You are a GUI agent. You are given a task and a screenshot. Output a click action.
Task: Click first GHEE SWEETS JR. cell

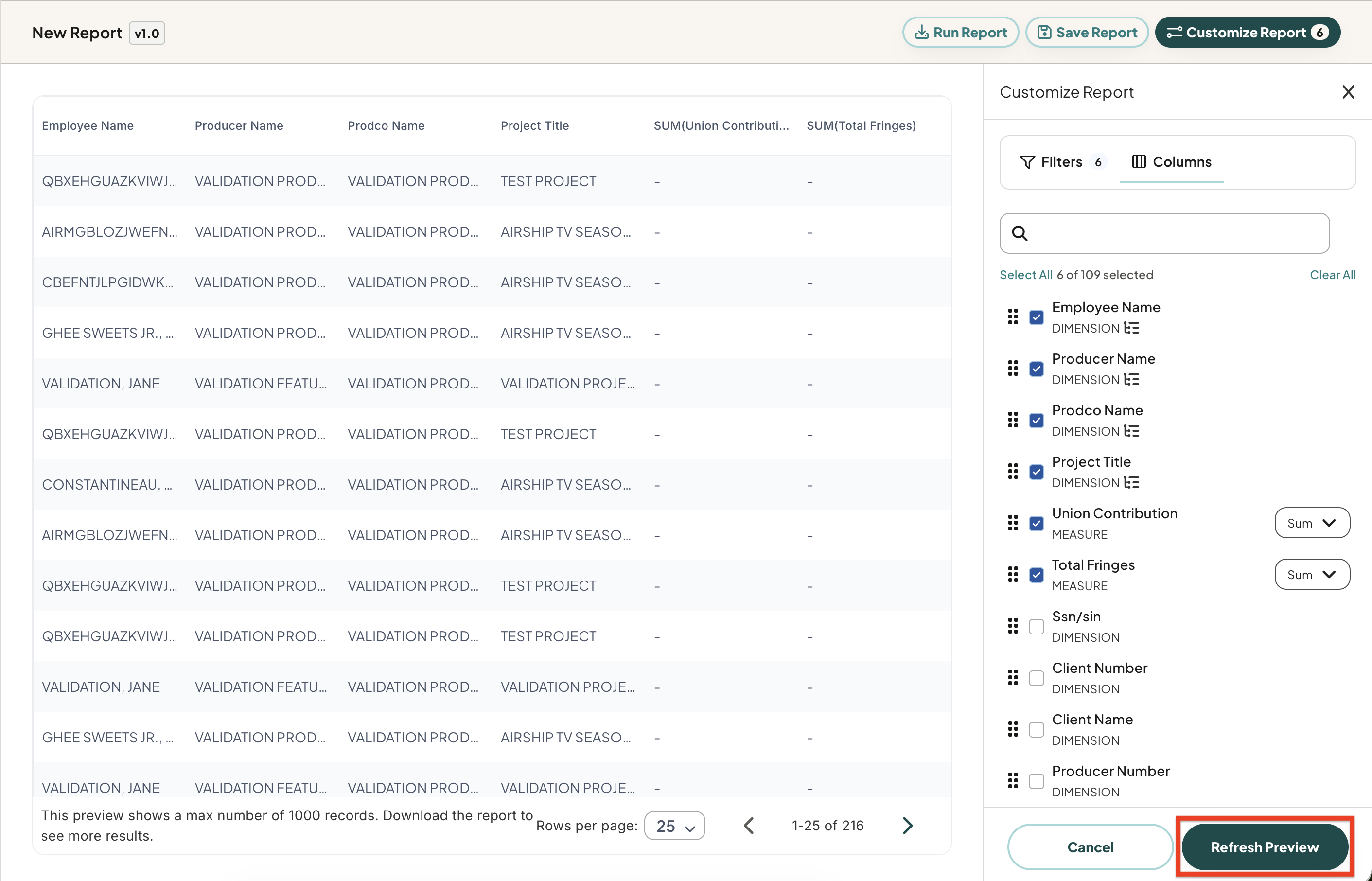(107, 333)
